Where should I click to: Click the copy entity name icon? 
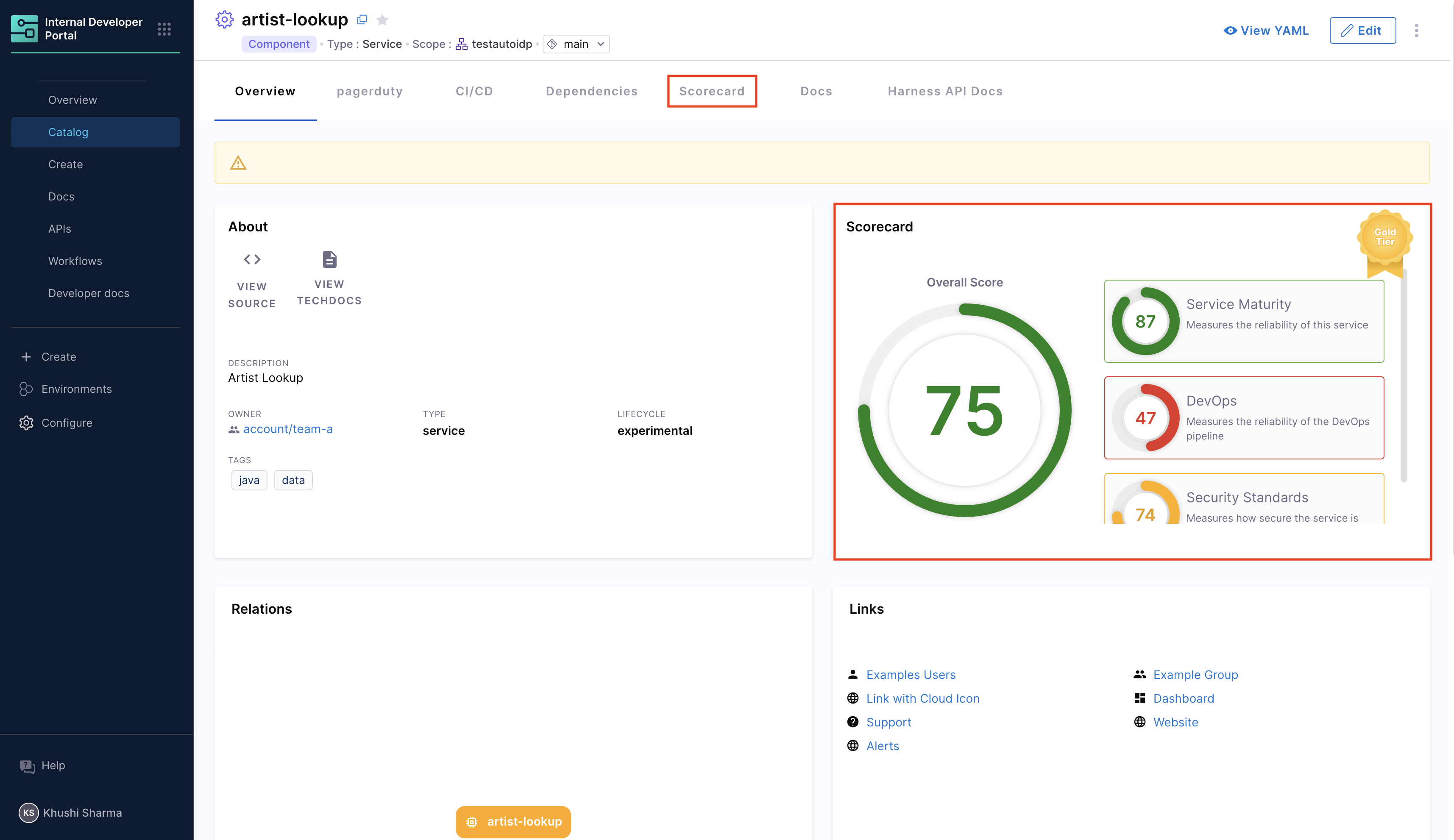(362, 19)
